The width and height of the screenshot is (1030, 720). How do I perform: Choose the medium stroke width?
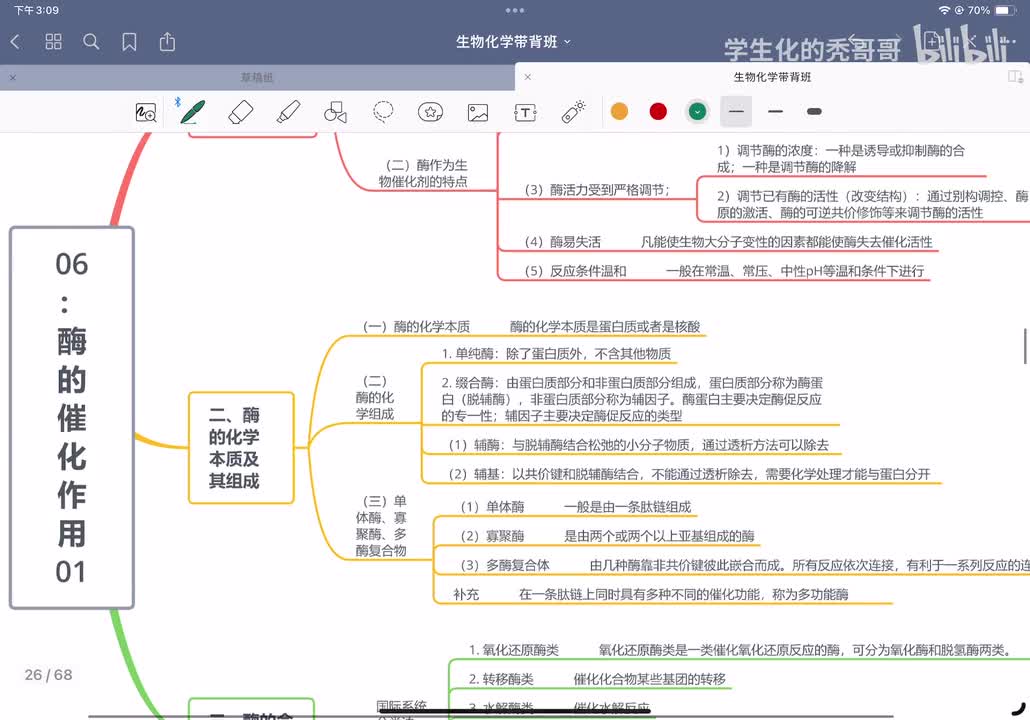[x=776, y=112]
